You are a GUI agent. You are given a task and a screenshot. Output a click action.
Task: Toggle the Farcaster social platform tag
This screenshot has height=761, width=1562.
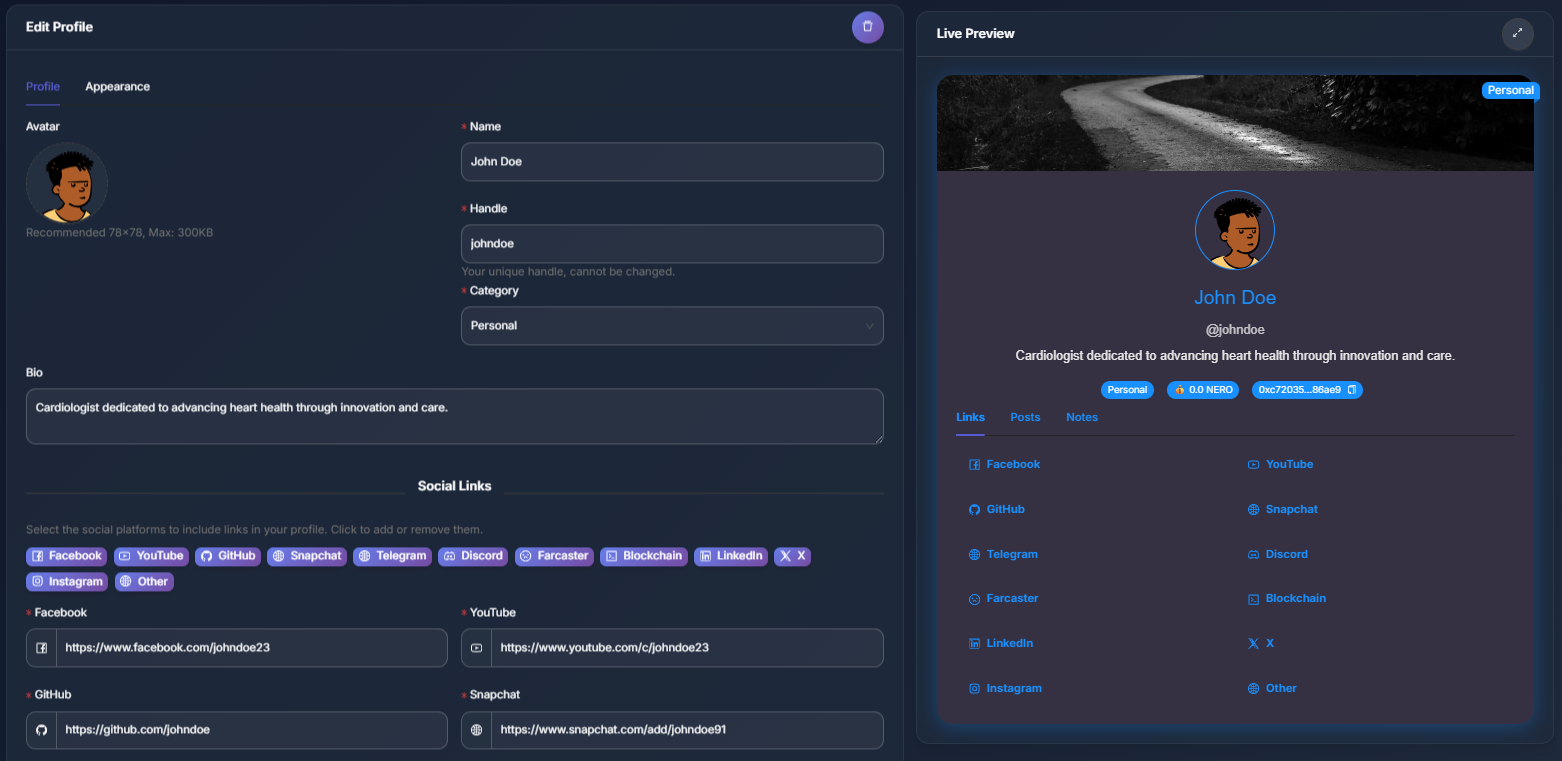coord(554,556)
